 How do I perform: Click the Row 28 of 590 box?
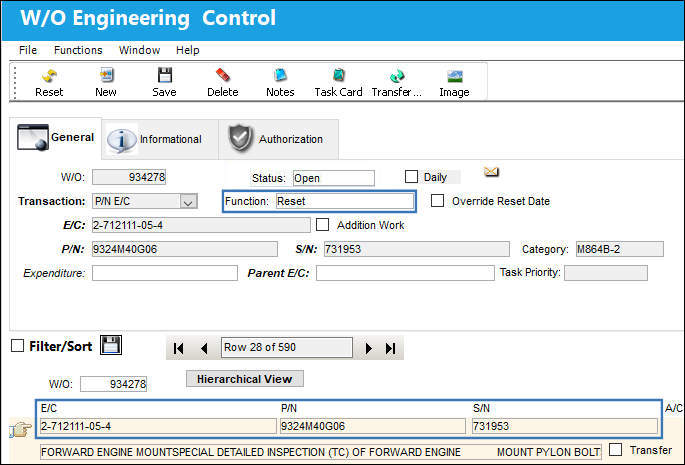[287, 347]
